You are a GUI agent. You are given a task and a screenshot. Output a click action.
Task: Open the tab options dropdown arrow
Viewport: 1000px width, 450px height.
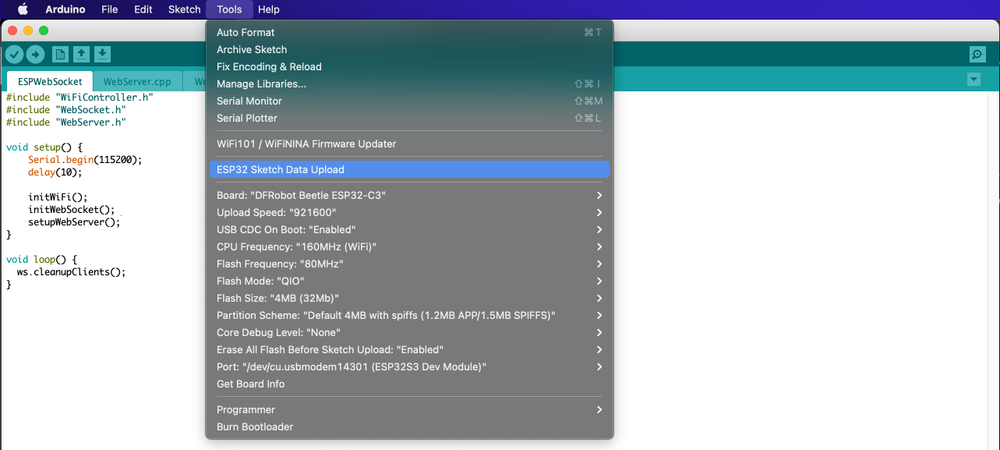point(974,79)
